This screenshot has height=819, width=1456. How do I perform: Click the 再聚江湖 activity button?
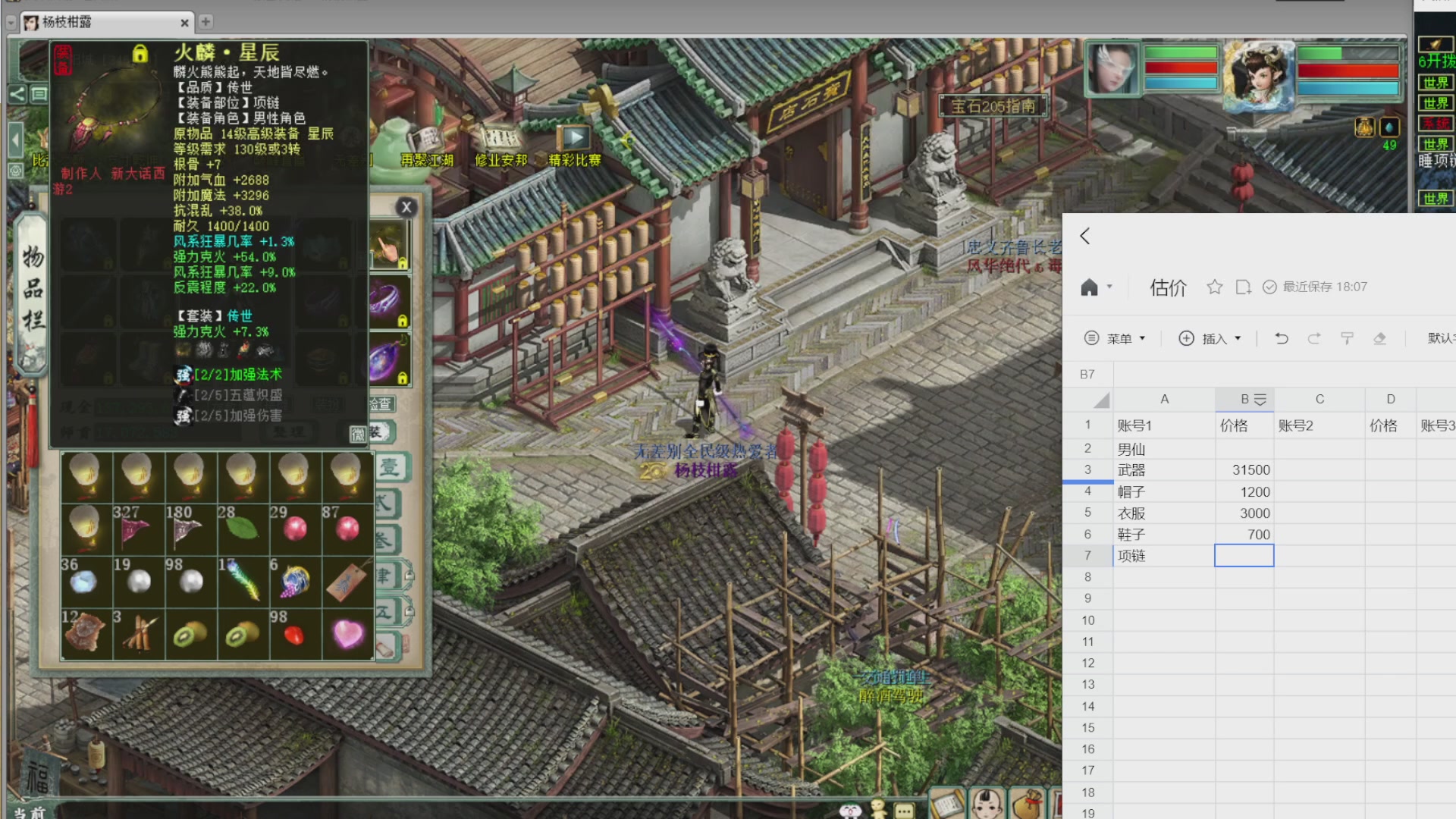(427, 145)
